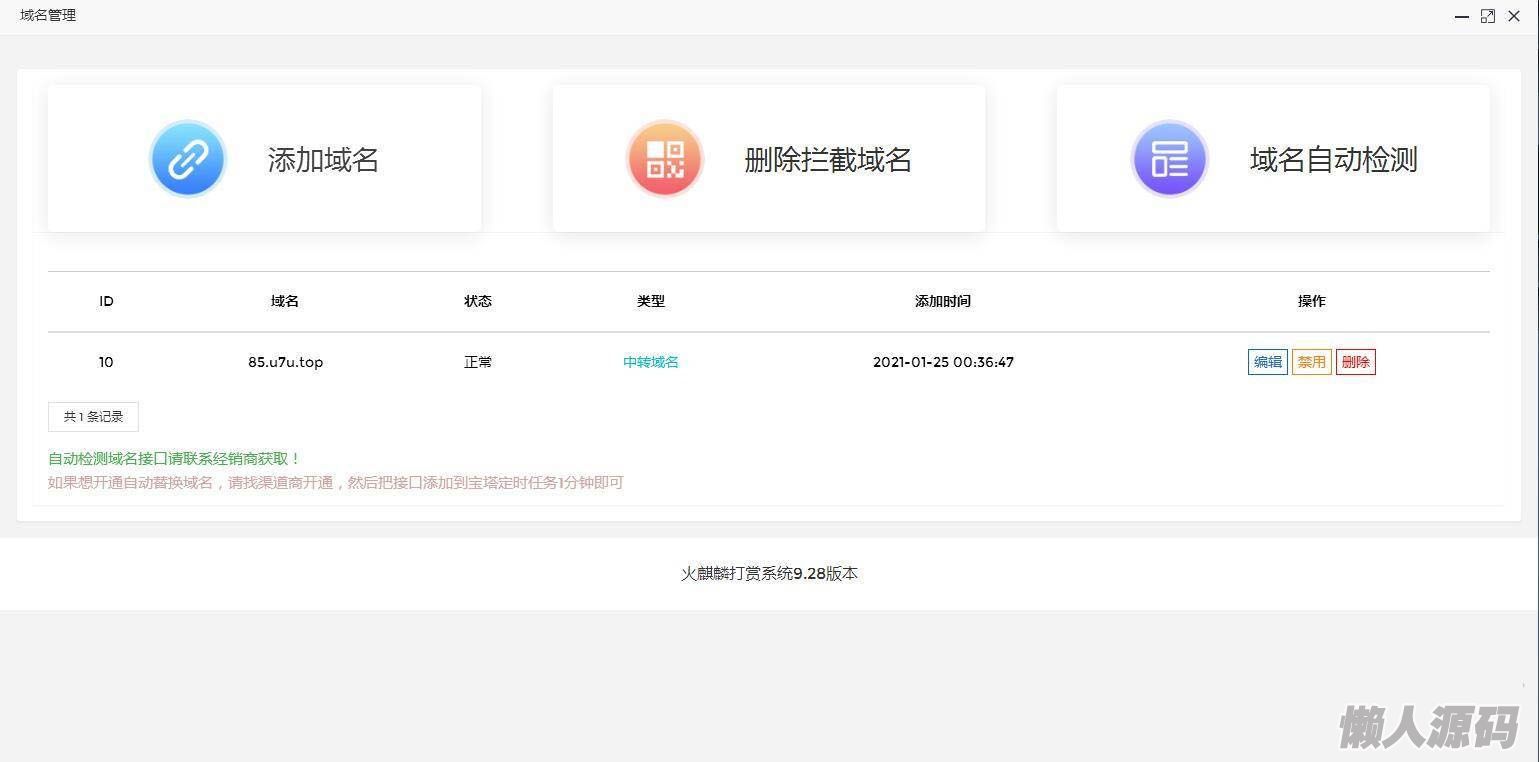Edit domain 85.u7u.top with 编辑 button
Screen dimensions: 1539x762
pyautogui.click(x=1267, y=362)
